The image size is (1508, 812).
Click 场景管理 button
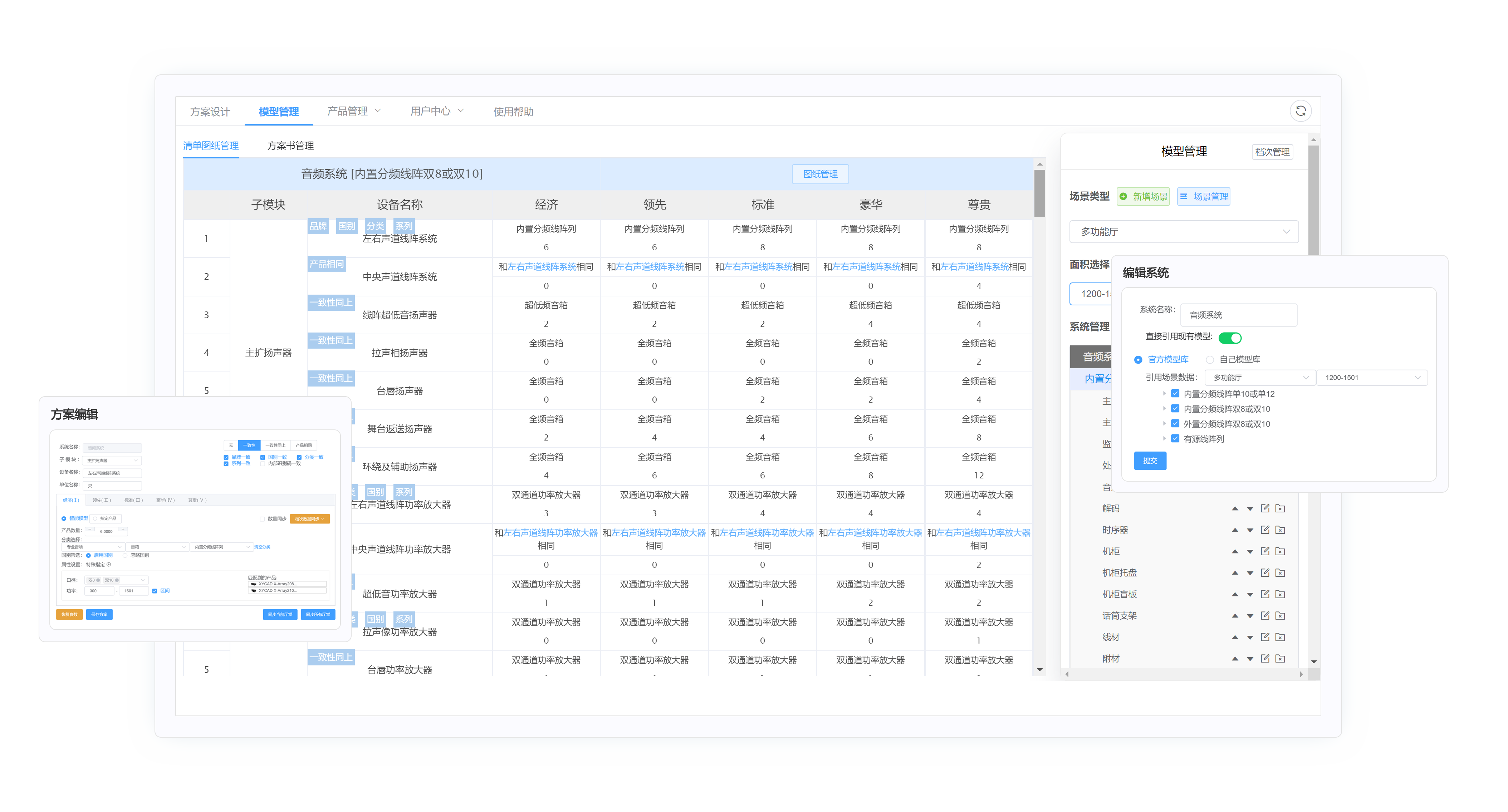1204,197
